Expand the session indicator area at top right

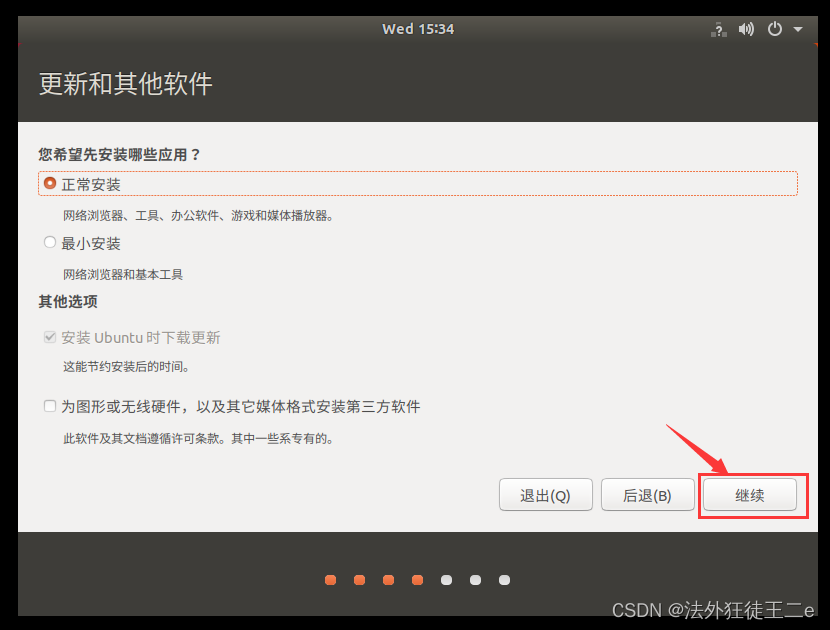click(x=796, y=29)
